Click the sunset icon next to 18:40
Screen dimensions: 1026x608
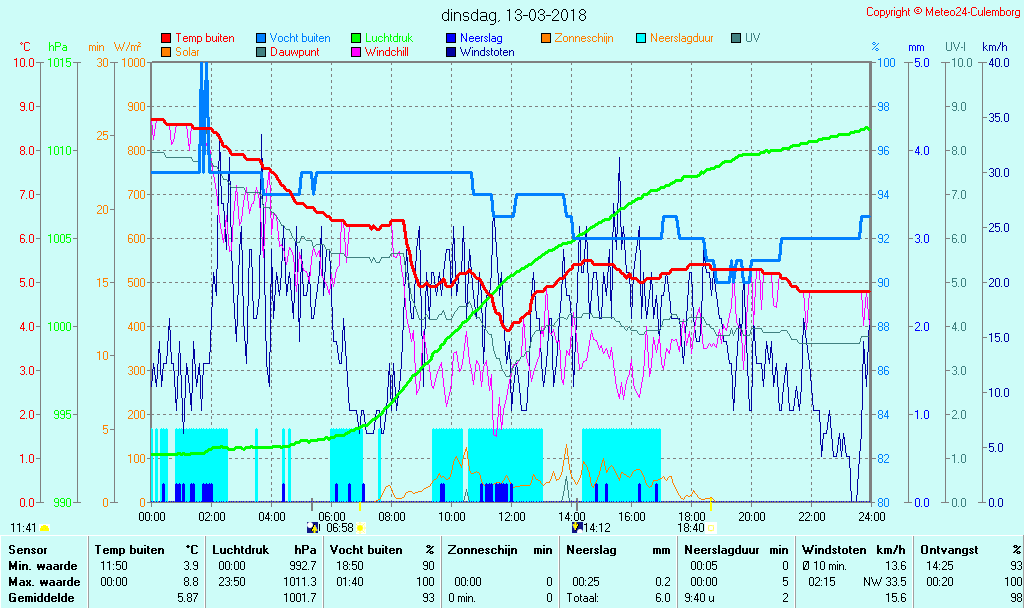(x=712, y=528)
